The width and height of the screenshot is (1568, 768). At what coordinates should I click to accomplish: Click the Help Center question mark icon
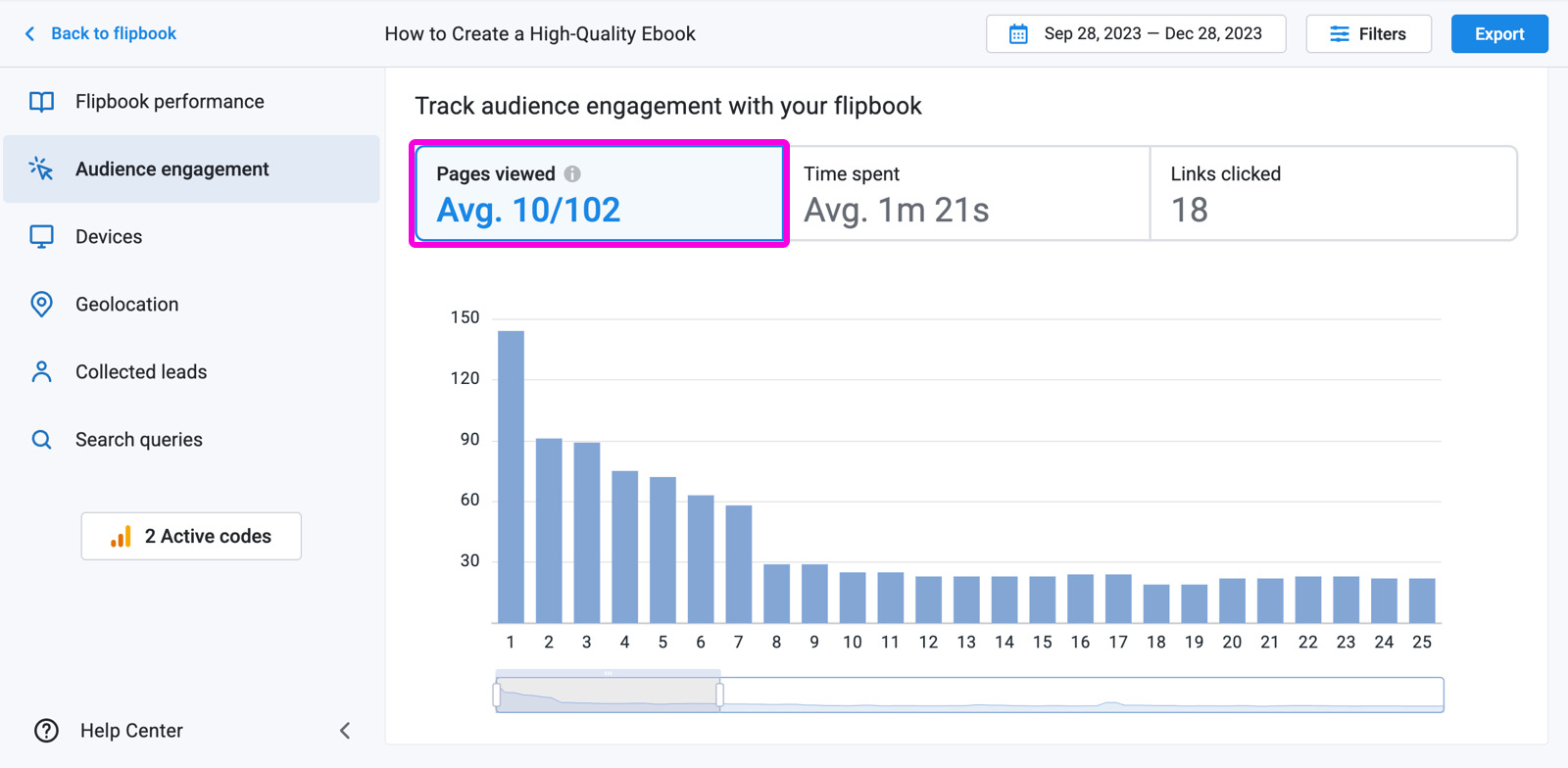(x=46, y=731)
